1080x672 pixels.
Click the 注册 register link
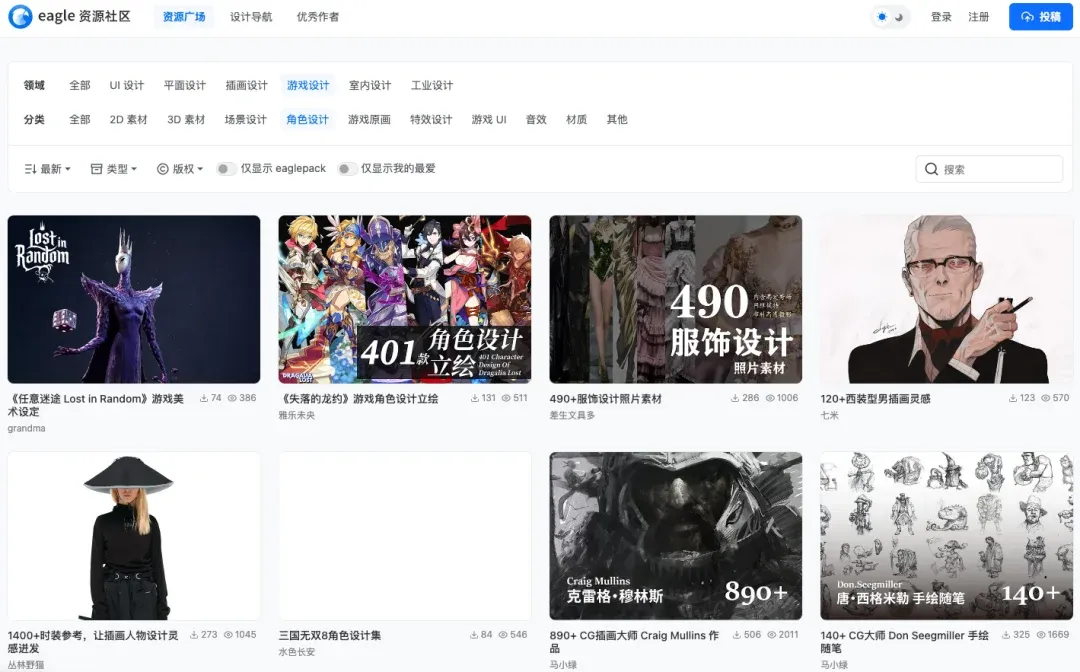click(x=978, y=17)
